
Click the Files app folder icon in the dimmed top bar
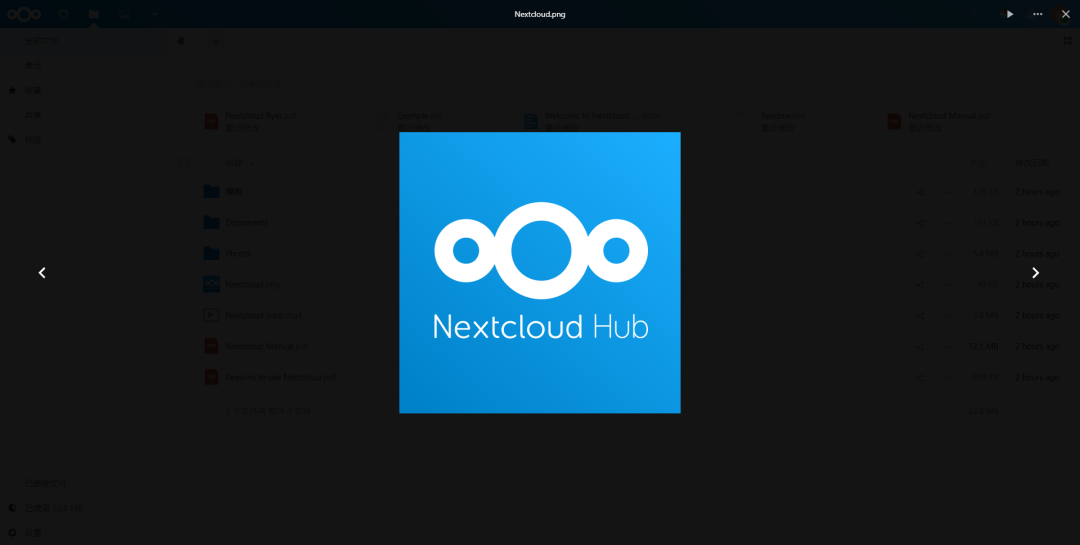coord(94,14)
